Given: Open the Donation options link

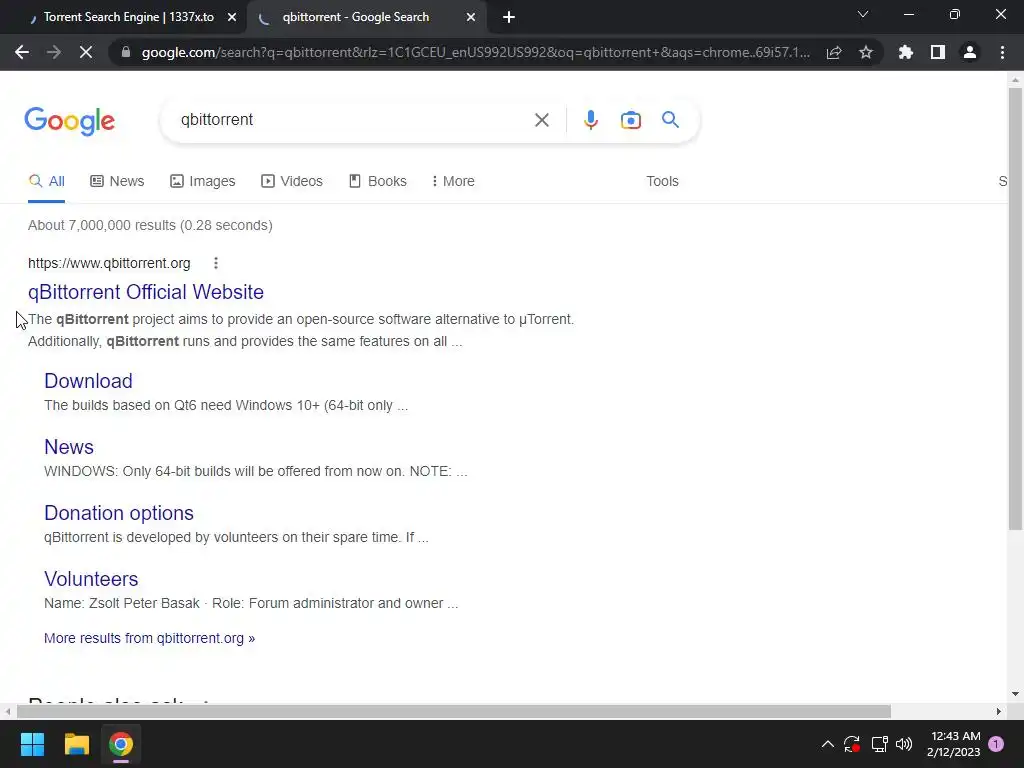Looking at the screenshot, I should (x=119, y=513).
